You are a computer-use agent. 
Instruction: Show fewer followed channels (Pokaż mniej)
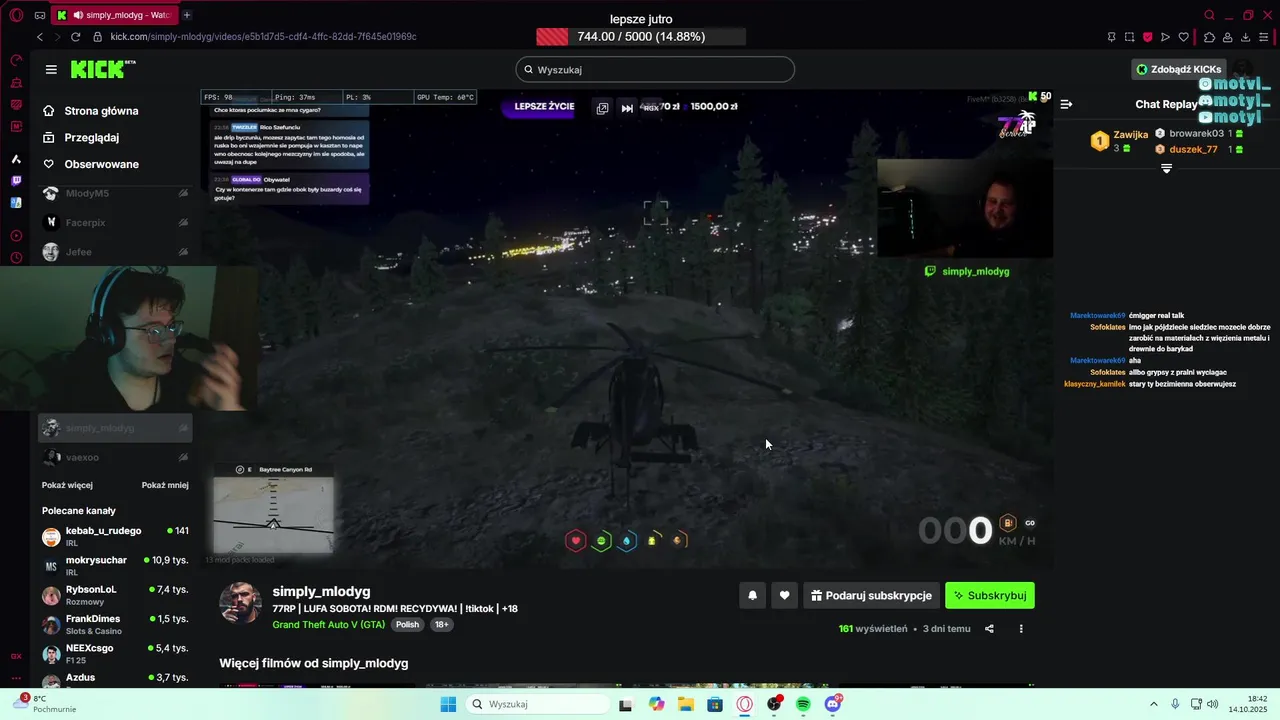[165, 485]
